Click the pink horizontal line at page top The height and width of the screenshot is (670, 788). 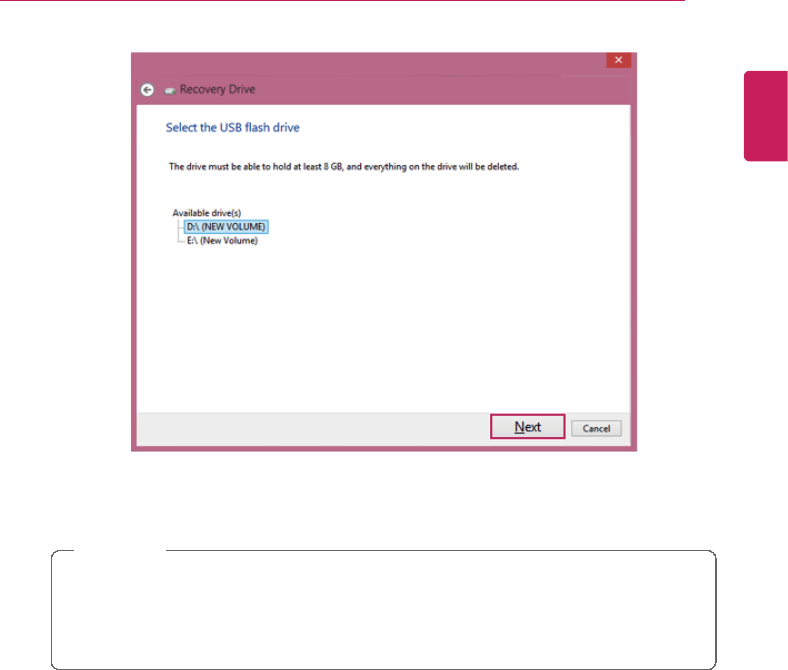coord(342,1)
